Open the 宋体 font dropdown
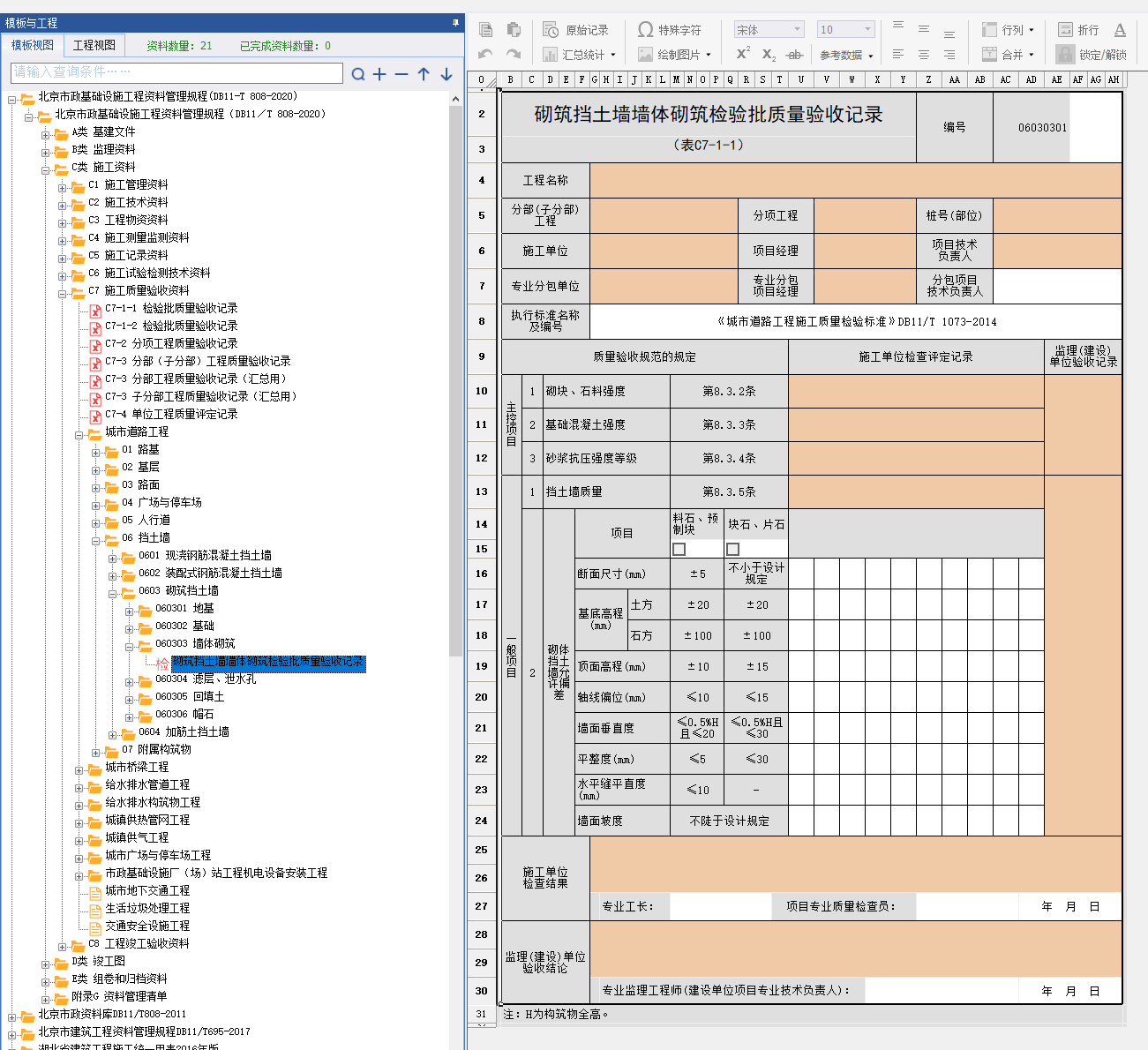 [769, 30]
